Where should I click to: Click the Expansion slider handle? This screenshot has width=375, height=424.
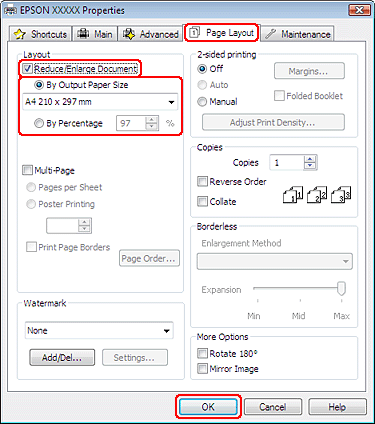(341, 289)
